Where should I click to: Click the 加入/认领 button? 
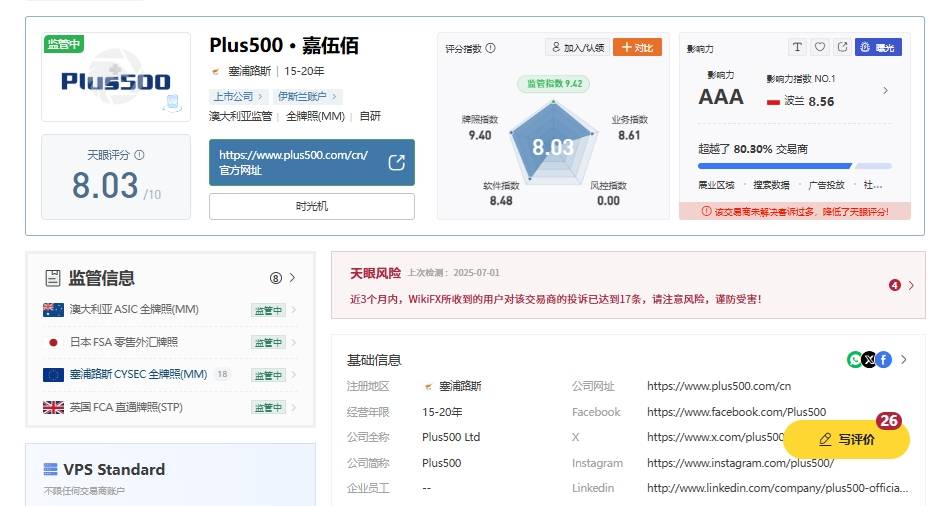[x=577, y=47]
